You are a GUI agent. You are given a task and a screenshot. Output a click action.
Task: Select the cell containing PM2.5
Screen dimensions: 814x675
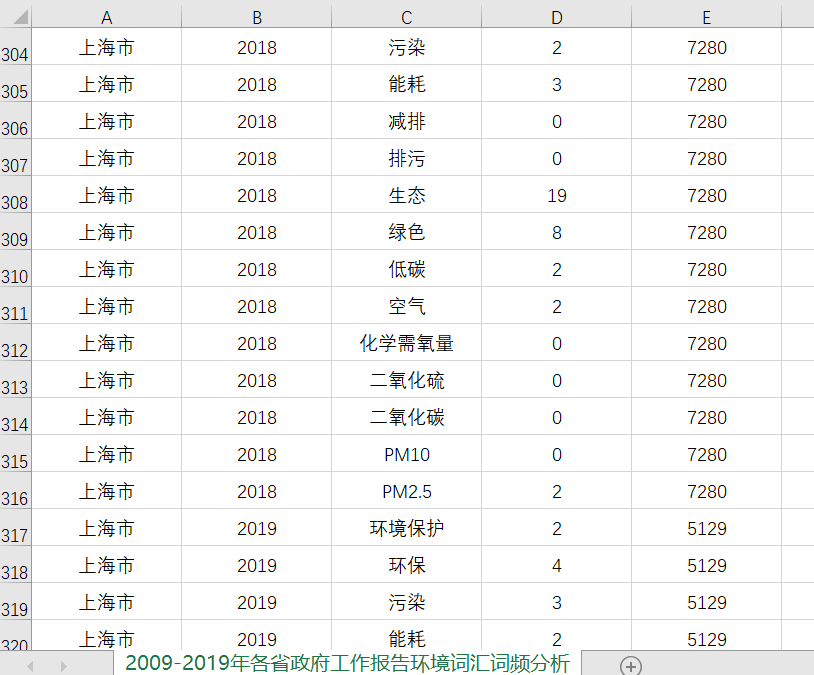click(406, 491)
